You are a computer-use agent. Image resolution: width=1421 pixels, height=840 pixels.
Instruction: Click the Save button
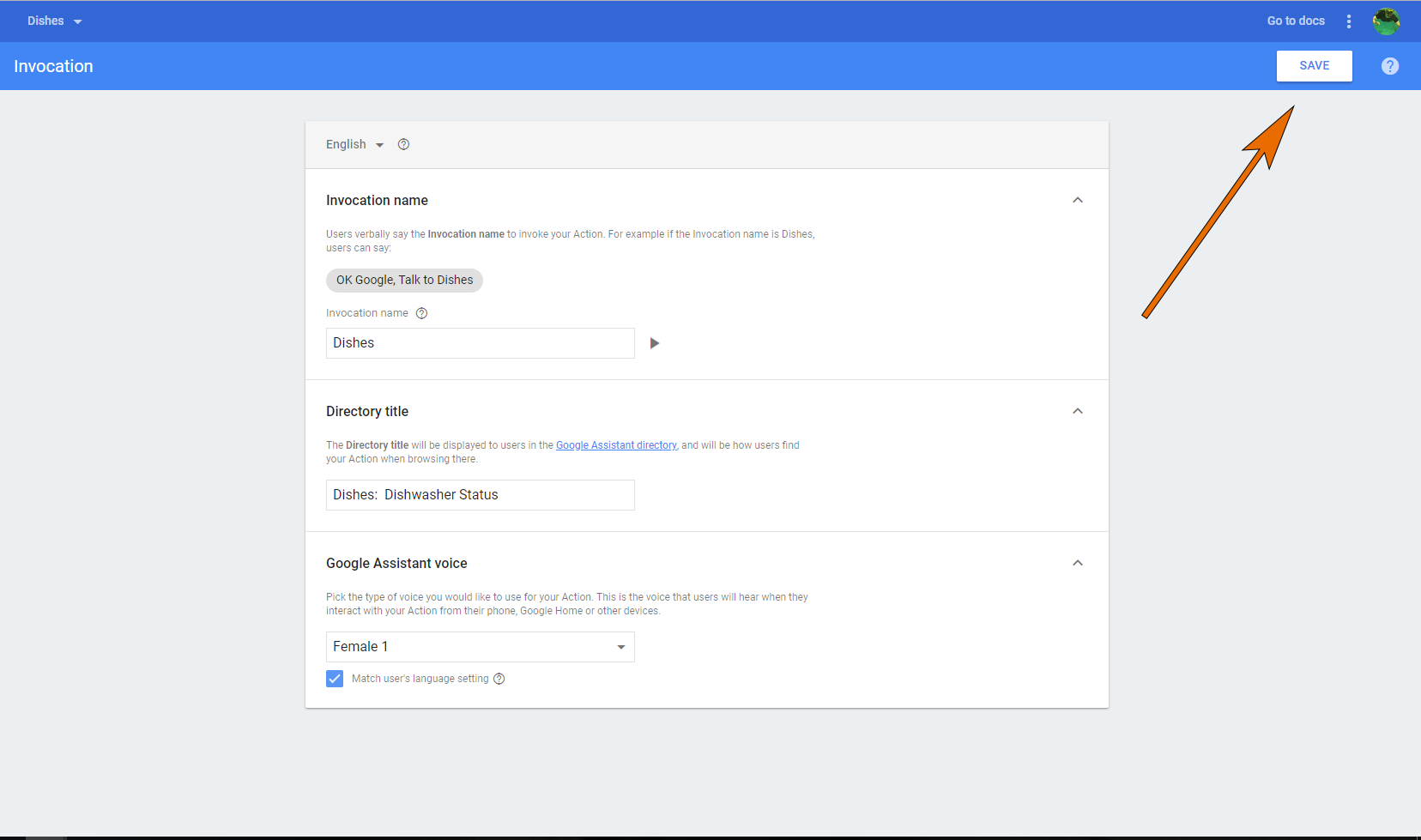click(1314, 66)
